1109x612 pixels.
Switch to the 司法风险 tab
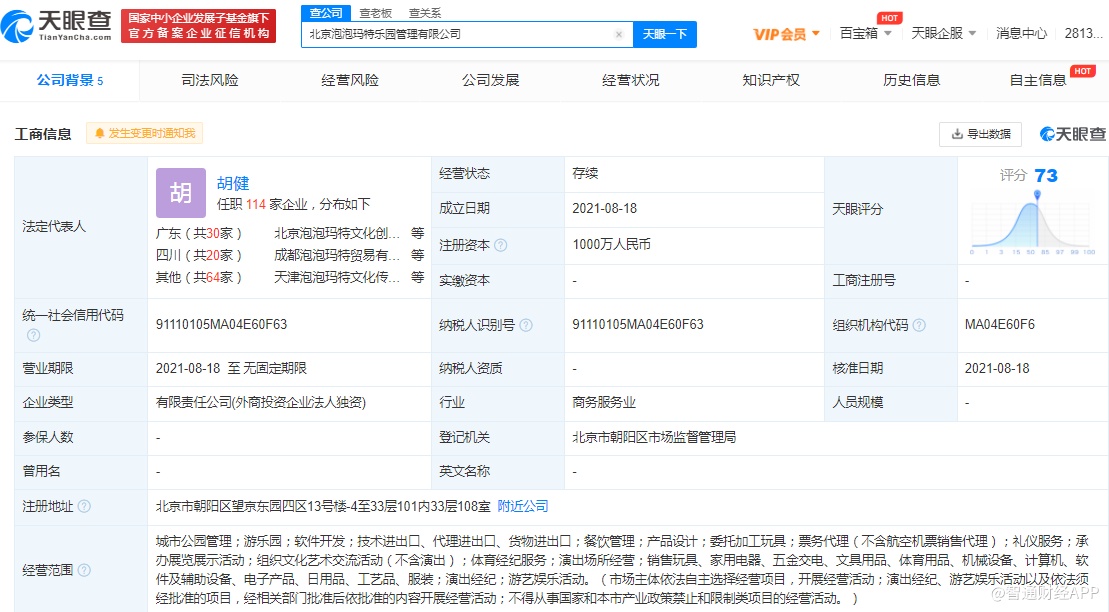click(x=210, y=80)
